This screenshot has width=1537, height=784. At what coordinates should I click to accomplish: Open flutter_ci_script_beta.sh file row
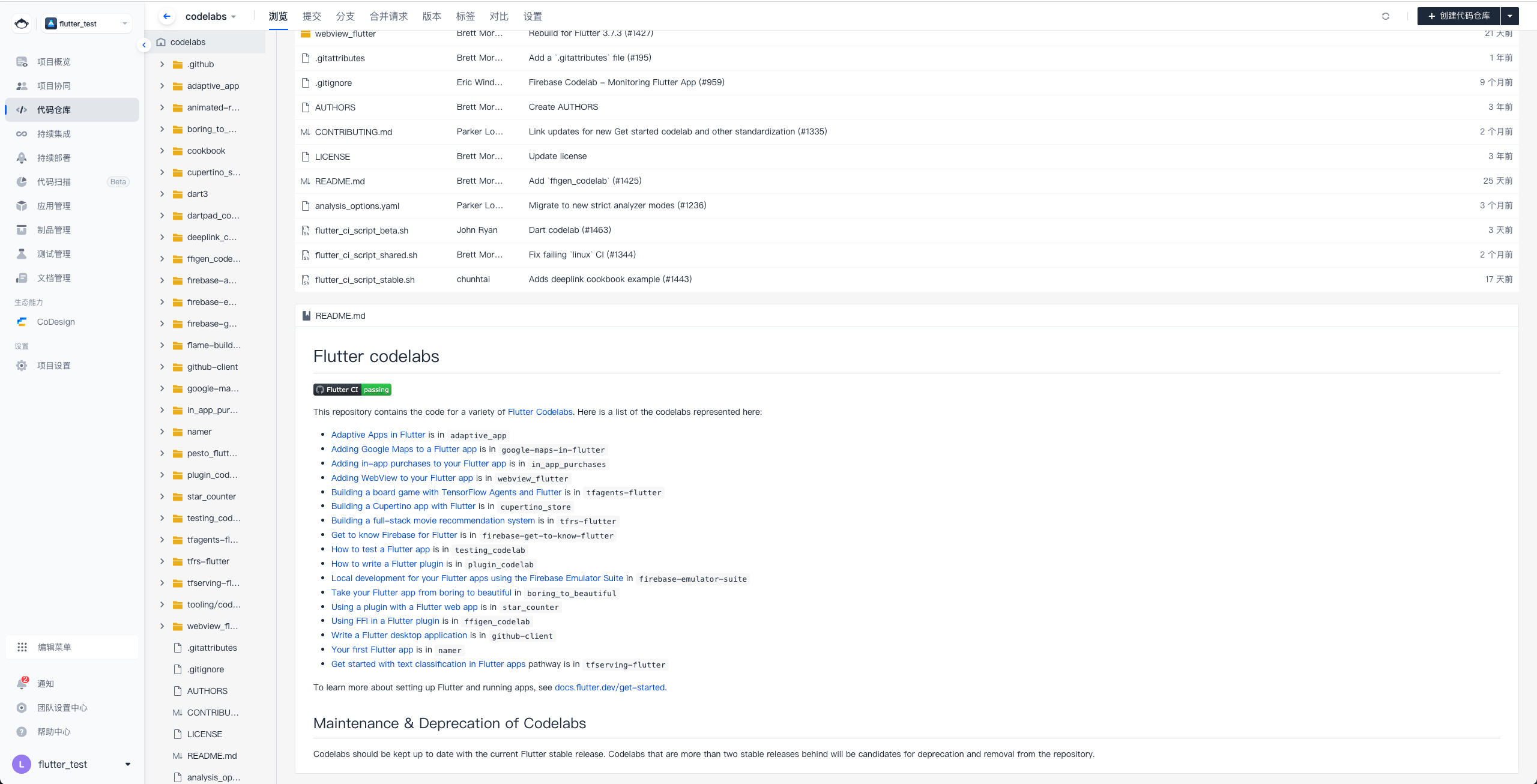click(x=907, y=231)
